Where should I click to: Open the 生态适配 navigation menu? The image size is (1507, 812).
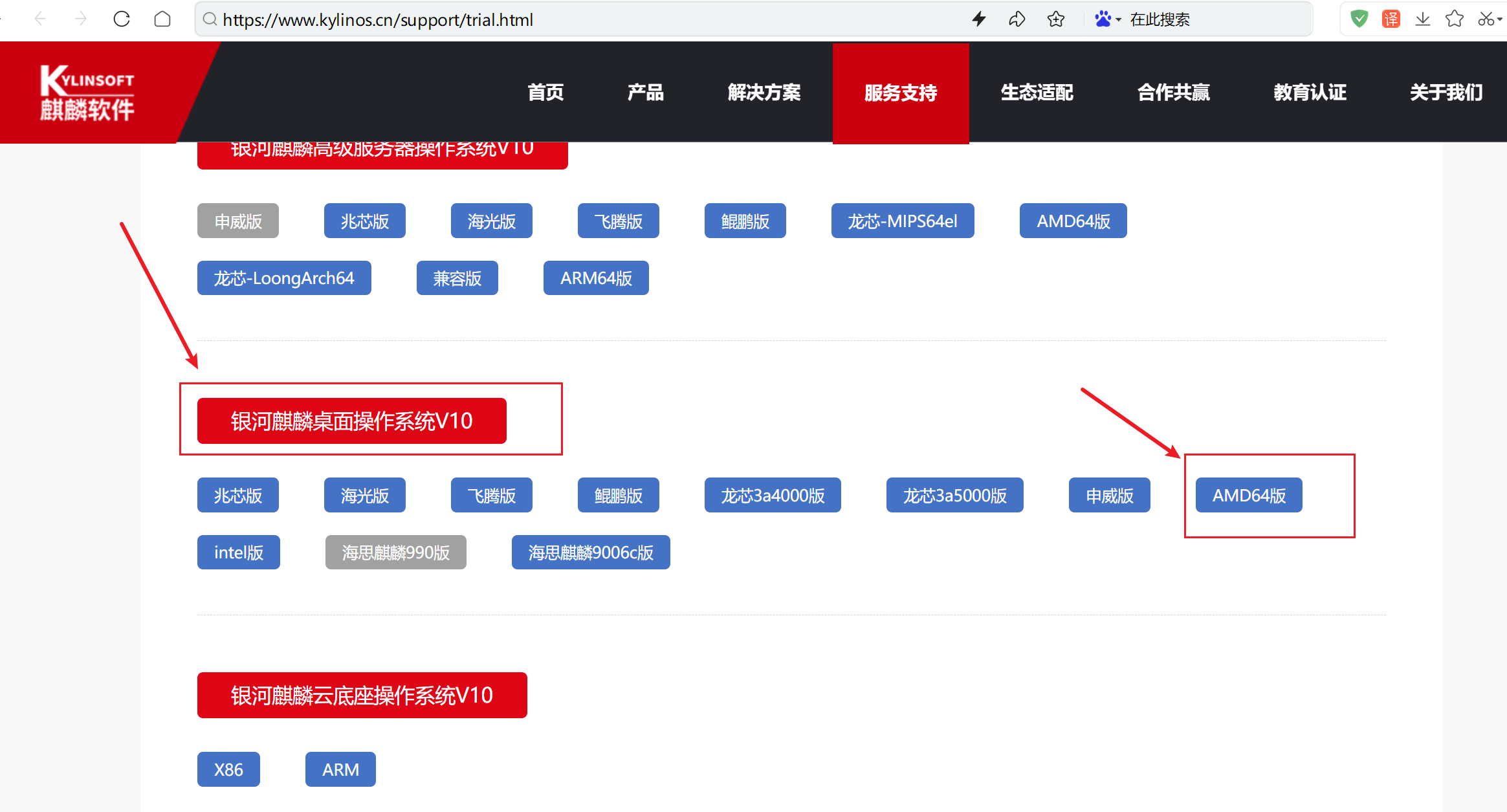coord(1037,93)
